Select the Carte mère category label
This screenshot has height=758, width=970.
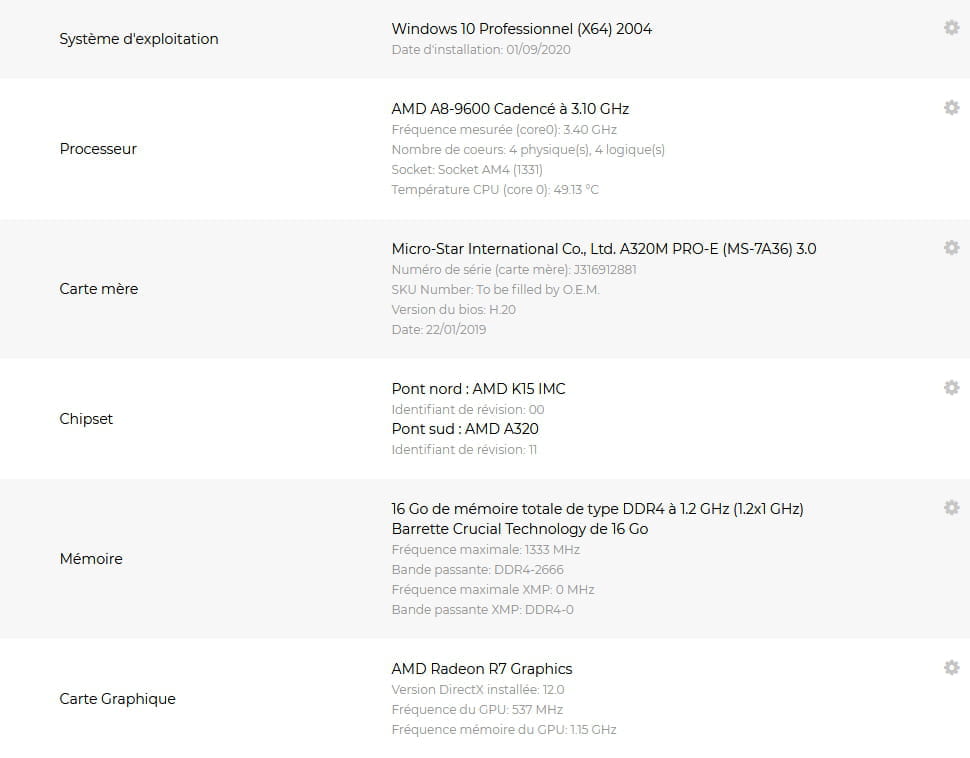[98, 288]
